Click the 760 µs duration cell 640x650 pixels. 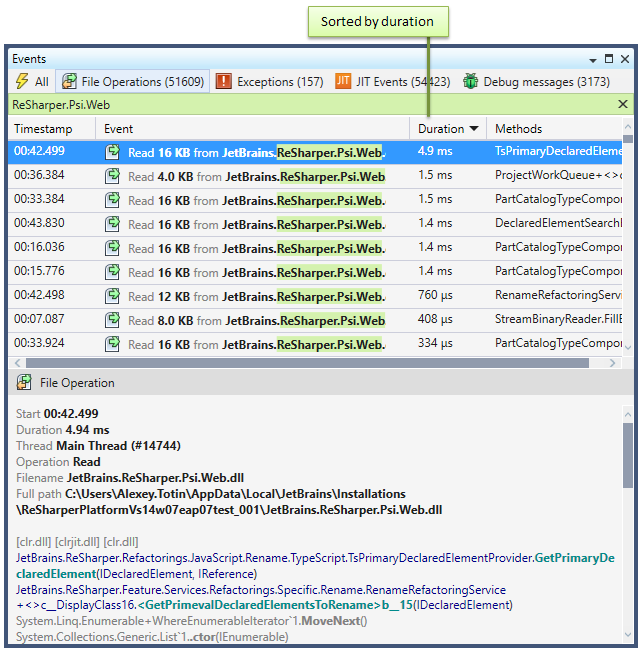[435, 295]
